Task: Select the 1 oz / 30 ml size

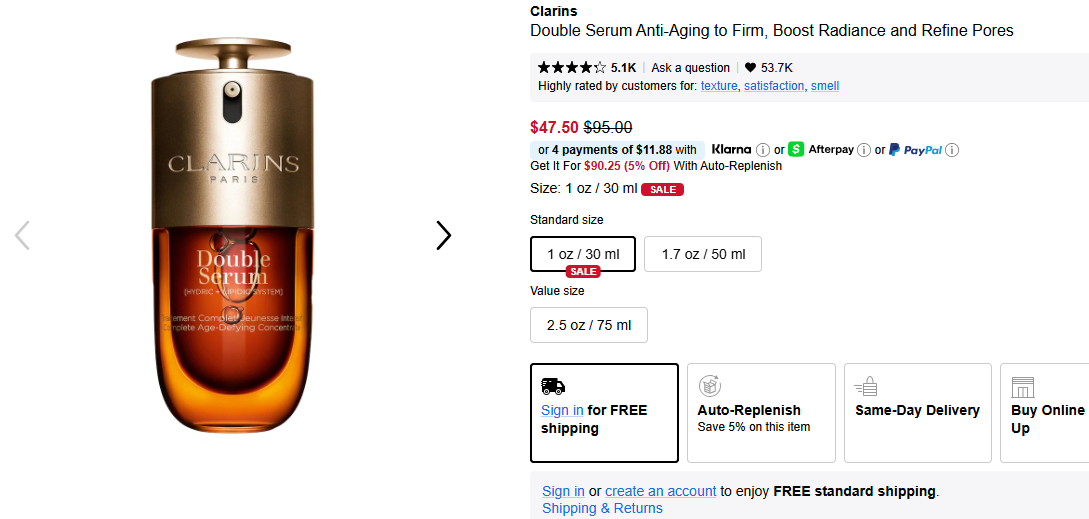Action: (x=583, y=254)
